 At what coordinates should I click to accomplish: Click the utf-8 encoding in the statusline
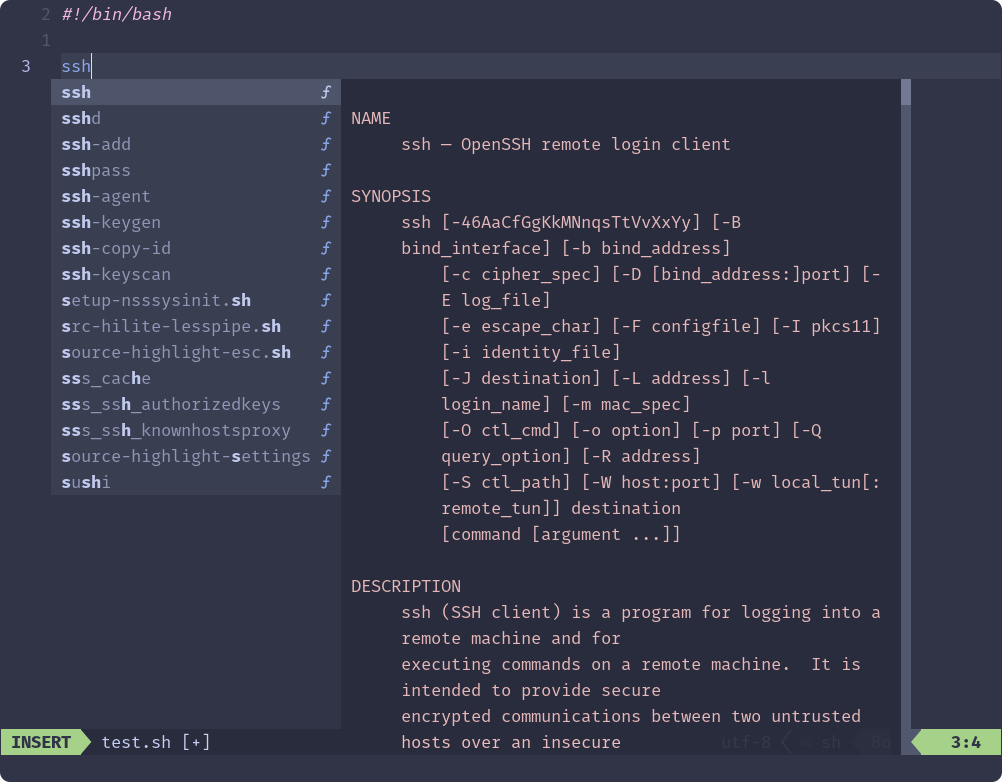pos(746,742)
